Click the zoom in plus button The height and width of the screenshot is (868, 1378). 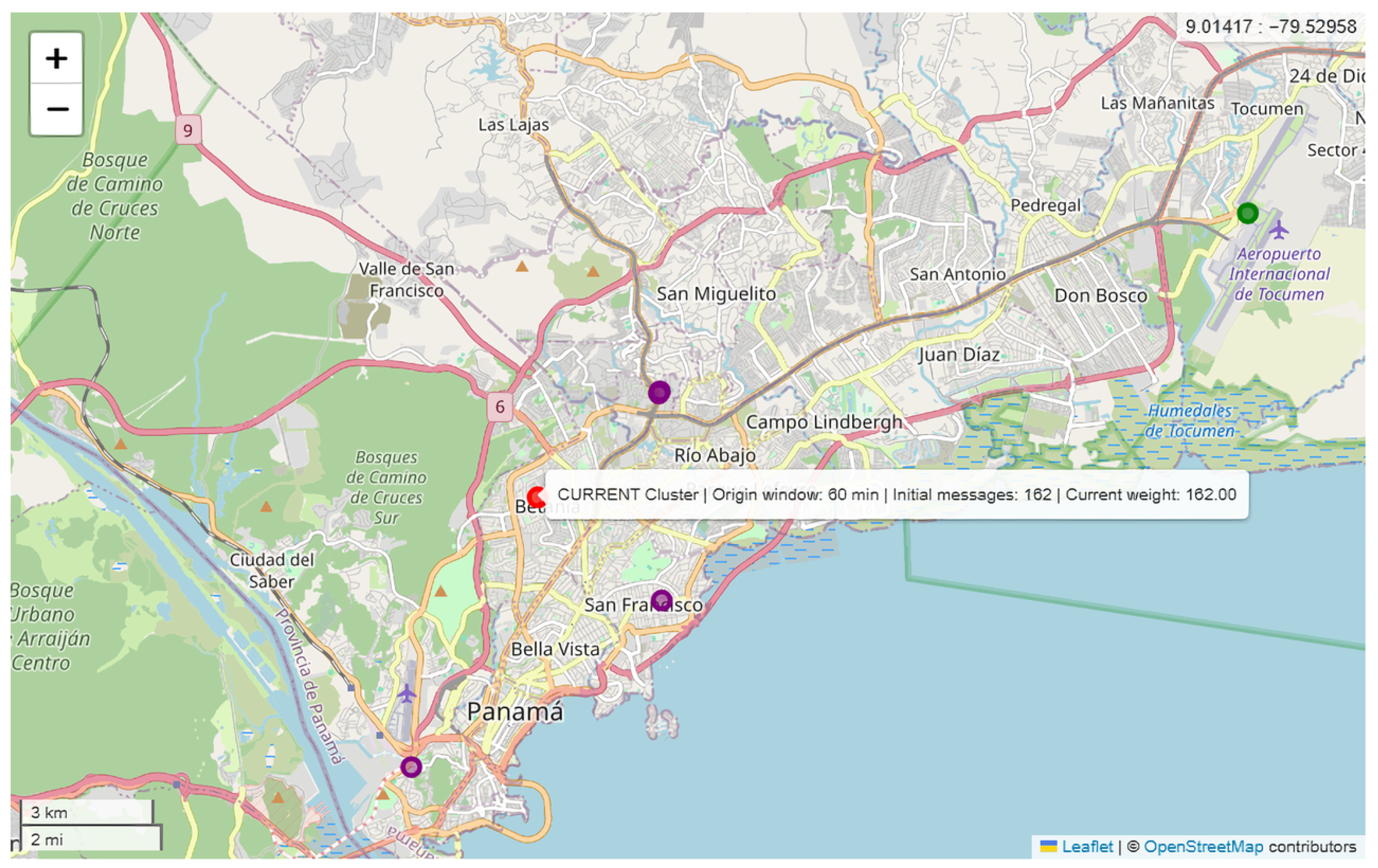tap(56, 59)
